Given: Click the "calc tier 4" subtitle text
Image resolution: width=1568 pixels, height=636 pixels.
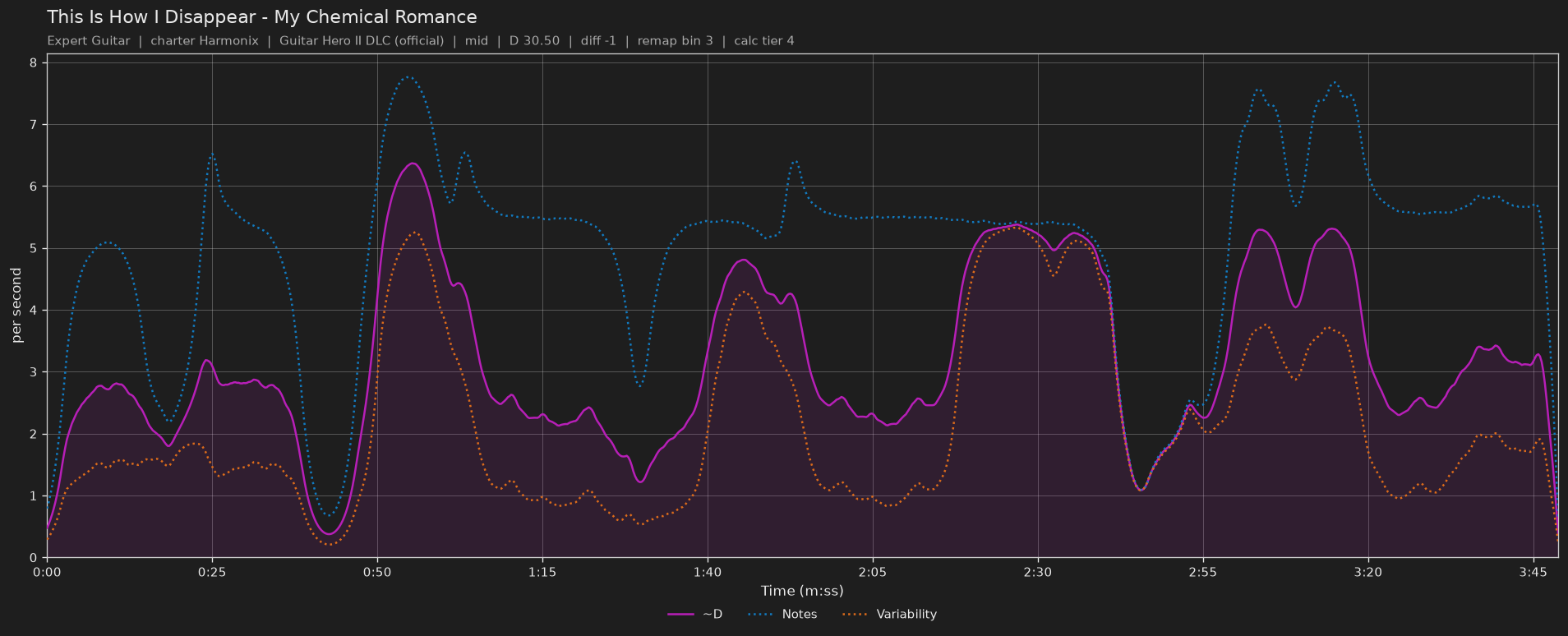Looking at the screenshot, I should pyautogui.click(x=764, y=41).
